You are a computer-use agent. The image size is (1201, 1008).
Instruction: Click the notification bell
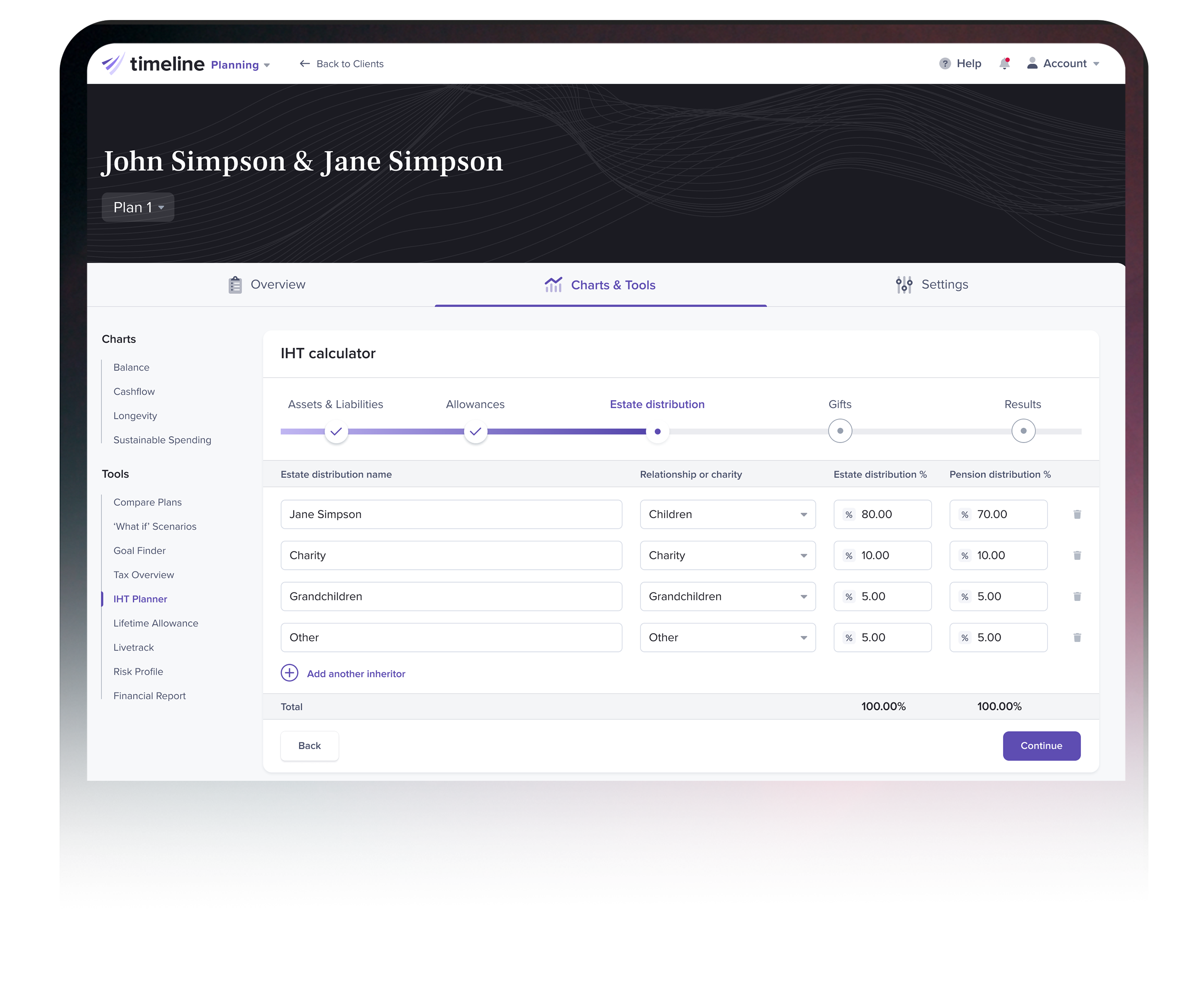click(1005, 63)
